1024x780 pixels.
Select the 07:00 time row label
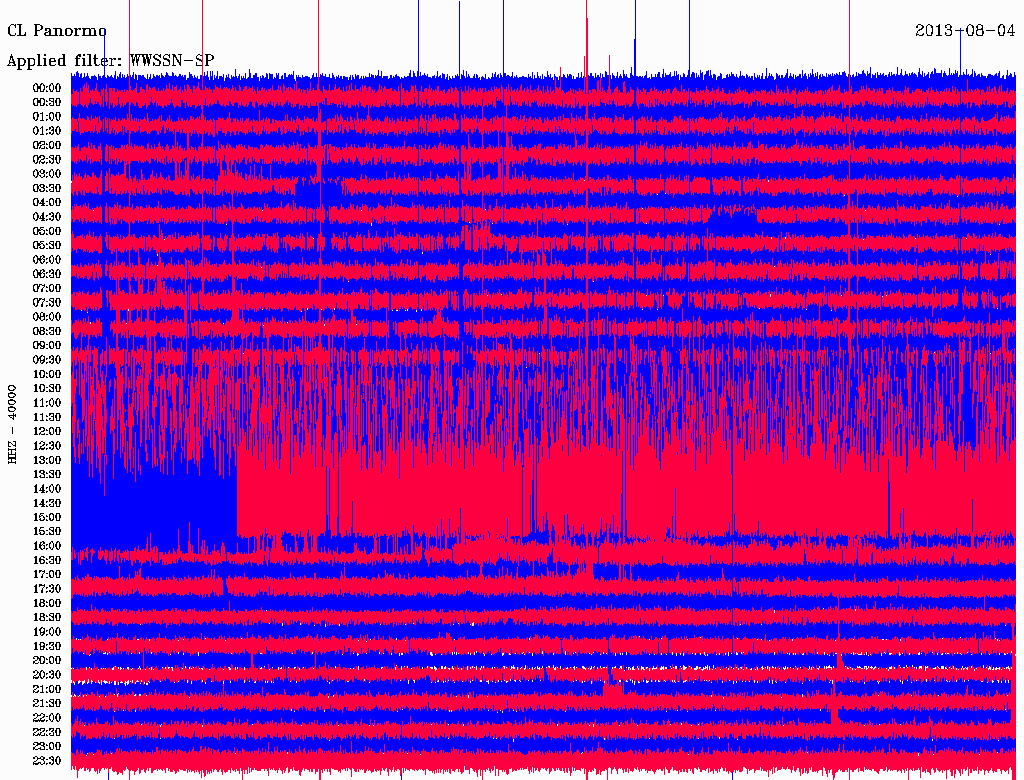(x=47, y=289)
